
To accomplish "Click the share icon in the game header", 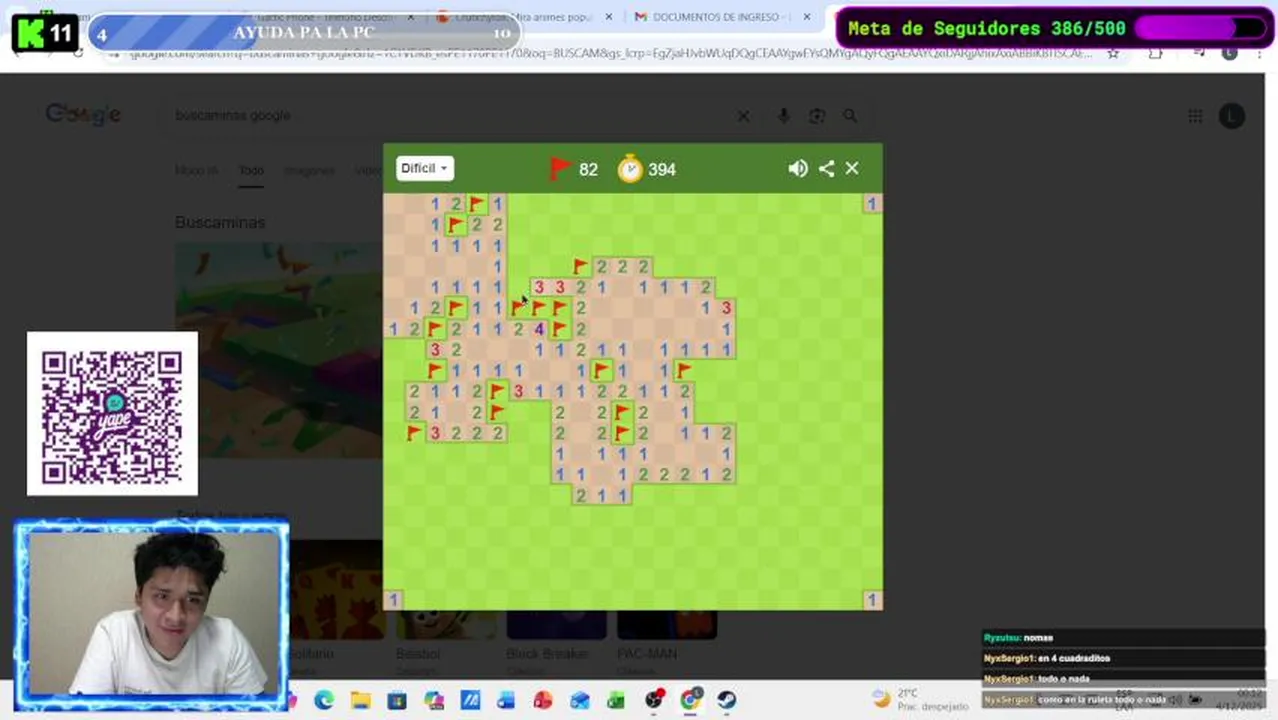I will (x=826, y=169).
